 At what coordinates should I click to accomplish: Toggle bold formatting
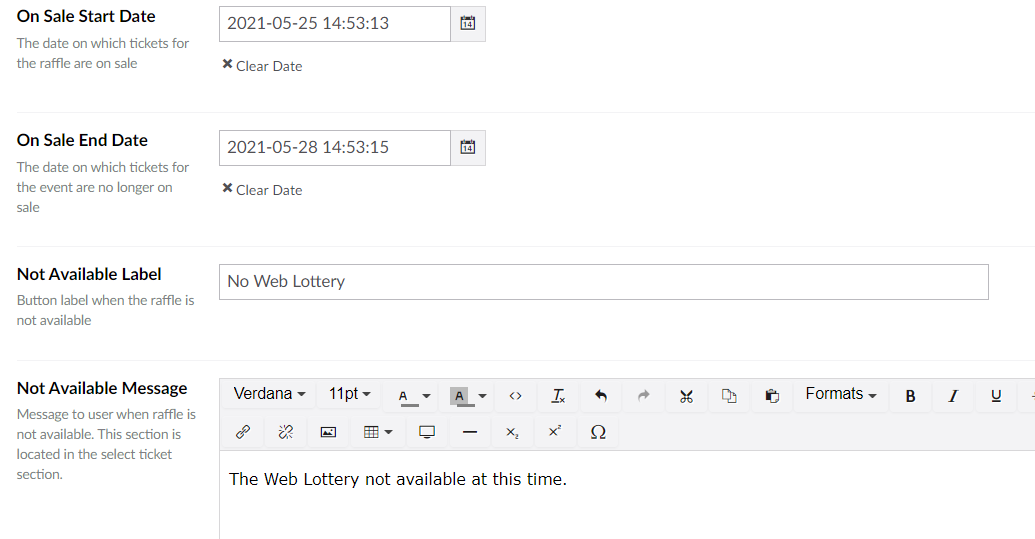coord(910,396)
